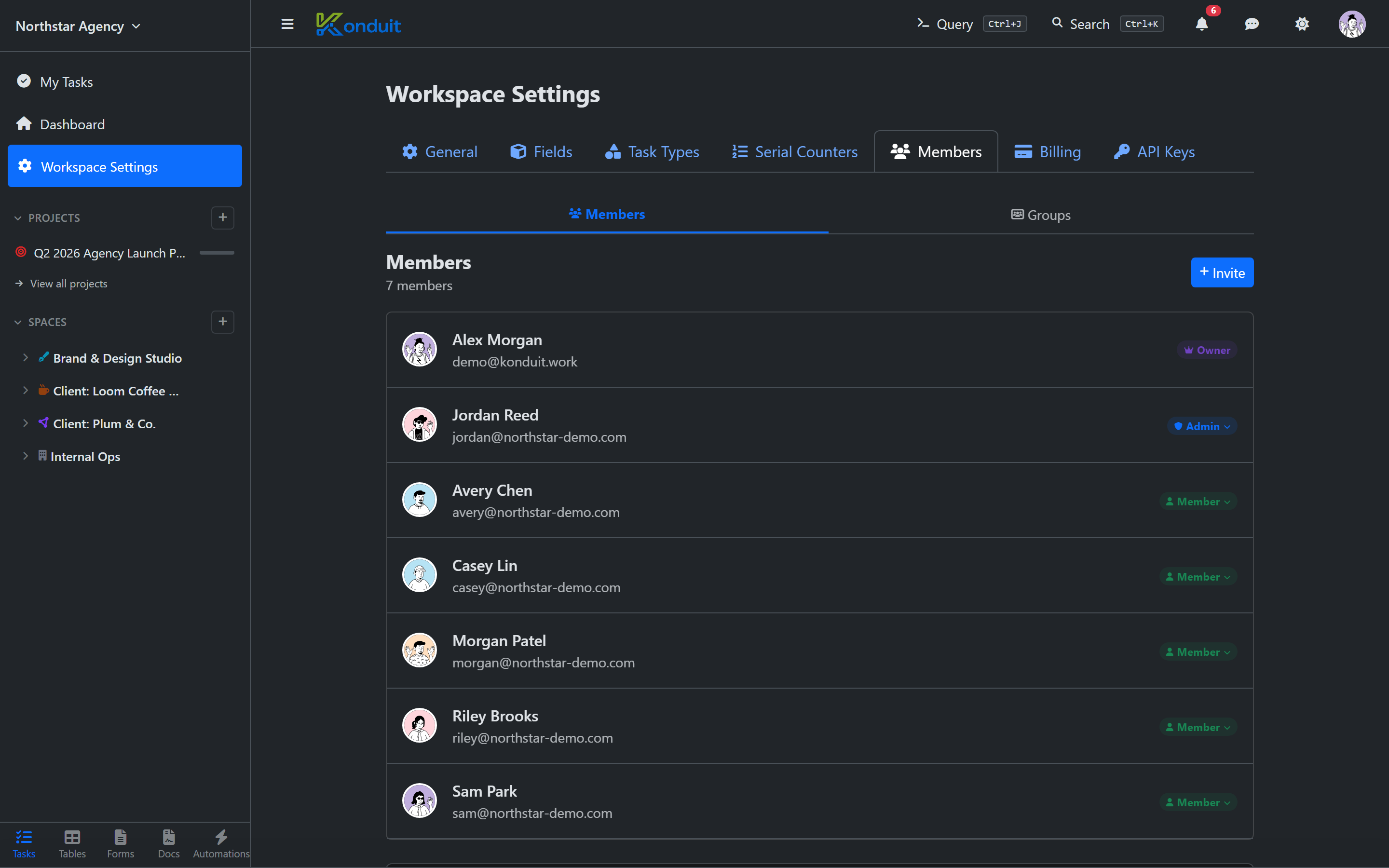The image size is (1389, 868).
Task: Open the API Keys tab
Action: coord(1154,151)
